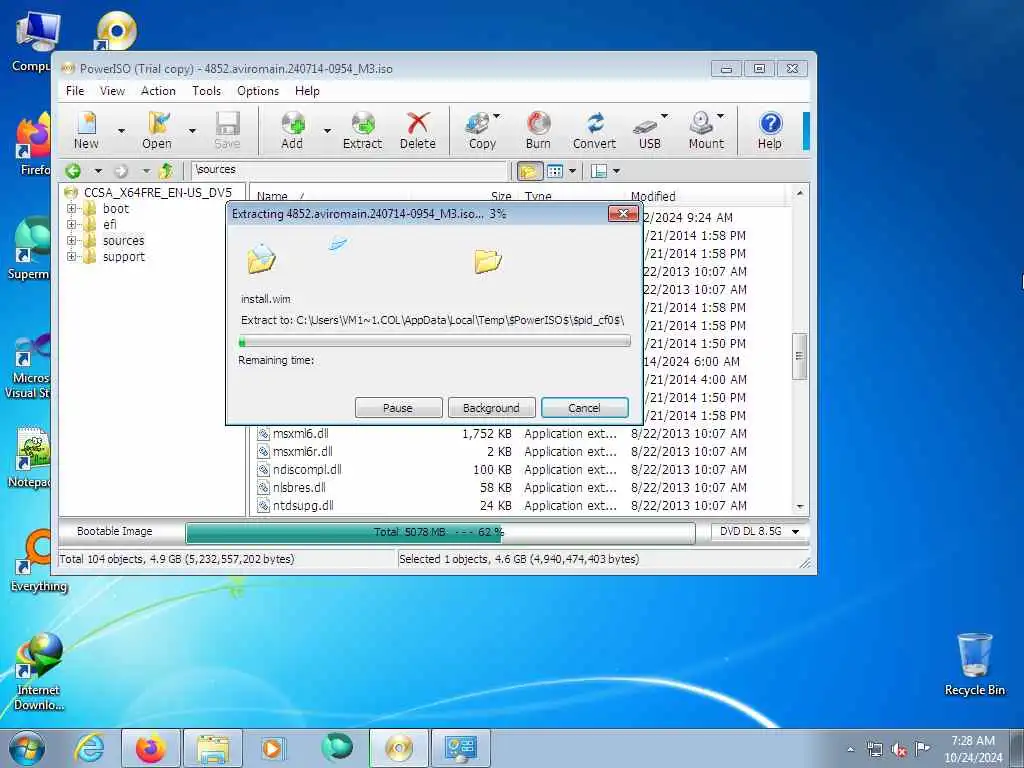The width and height of the screenshot is (1024, 768).
Task: Open the Options menu
Action: point(258,91)
